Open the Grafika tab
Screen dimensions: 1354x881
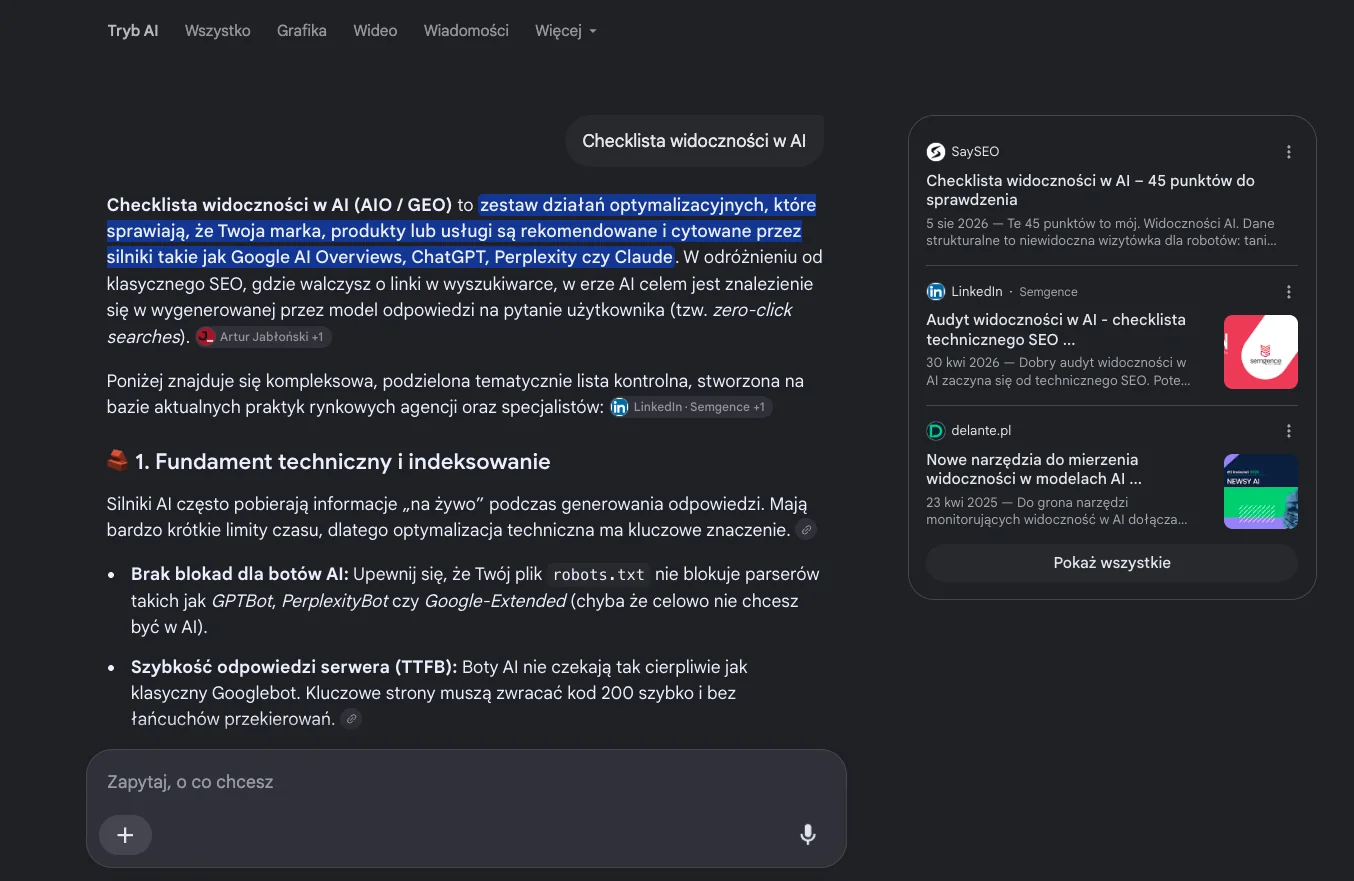pos(302,31)
